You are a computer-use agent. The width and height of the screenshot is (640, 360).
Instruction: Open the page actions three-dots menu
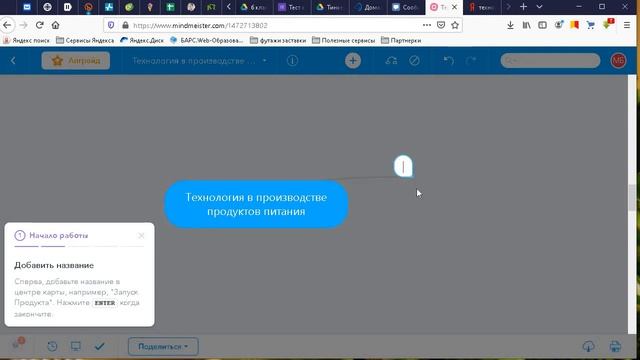[427, 25]
